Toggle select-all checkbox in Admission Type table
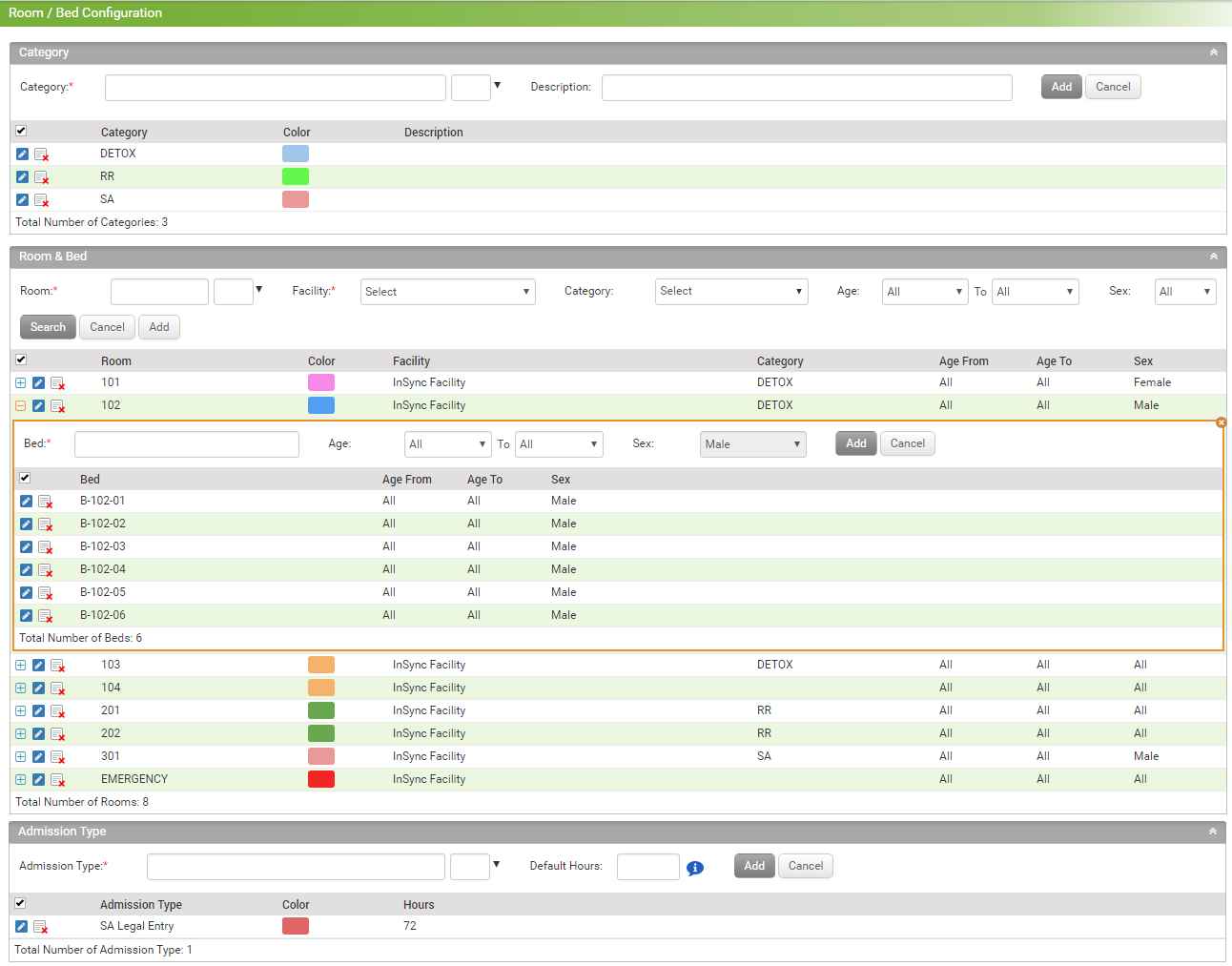This screenshot has width=1232, height=966. [x=20, y=903]
